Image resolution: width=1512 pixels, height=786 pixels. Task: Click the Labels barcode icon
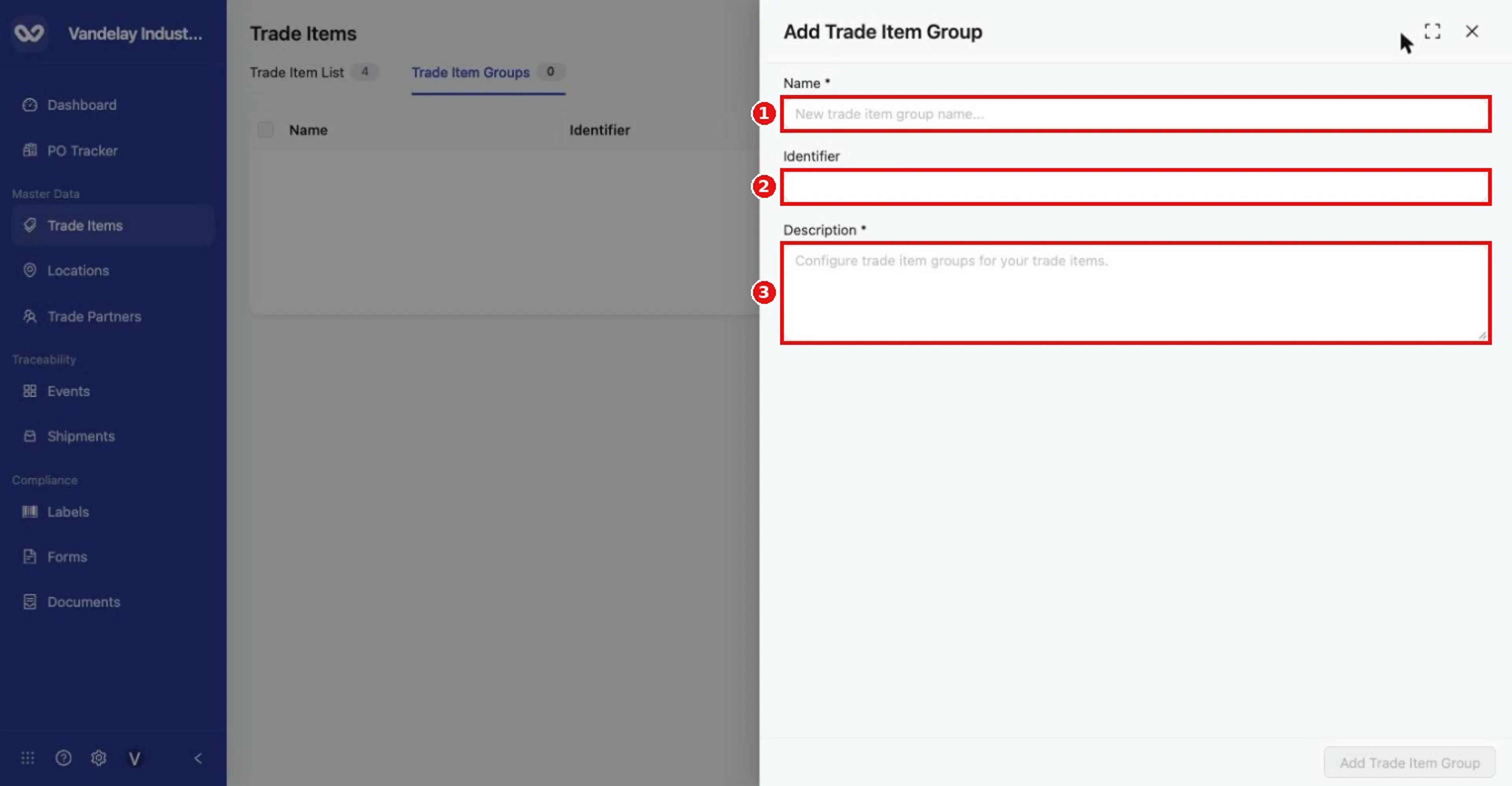(30, 512)
